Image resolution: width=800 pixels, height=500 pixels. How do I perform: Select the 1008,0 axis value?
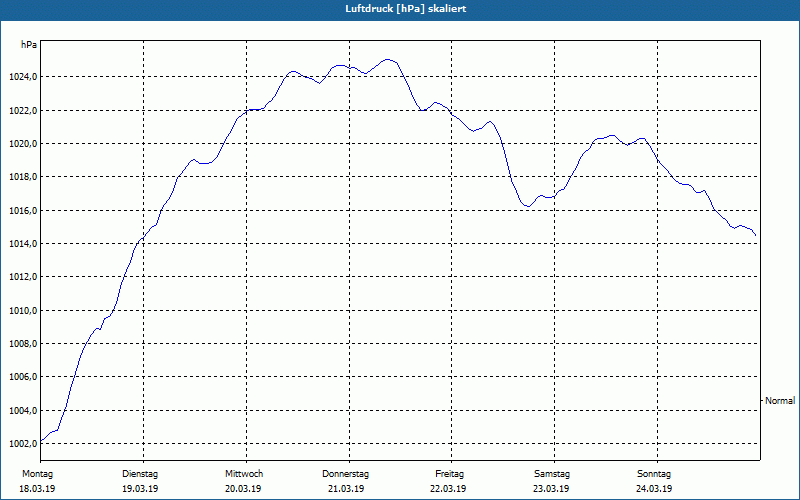(23, 344)
